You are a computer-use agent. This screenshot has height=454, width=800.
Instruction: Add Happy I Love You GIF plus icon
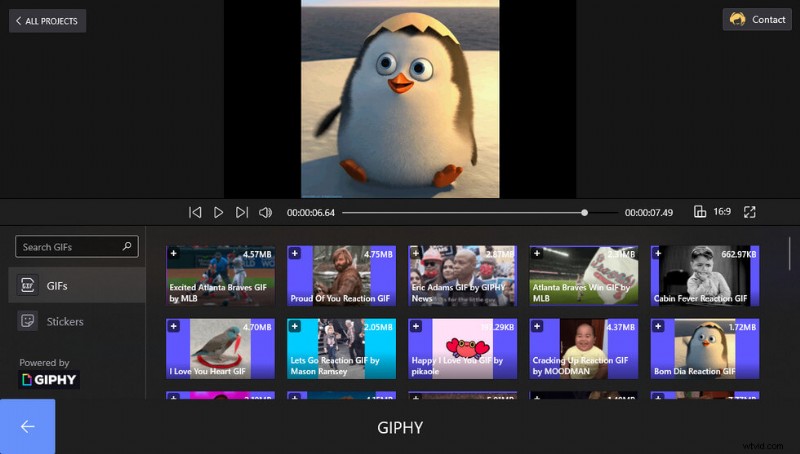tap(416, 326)
